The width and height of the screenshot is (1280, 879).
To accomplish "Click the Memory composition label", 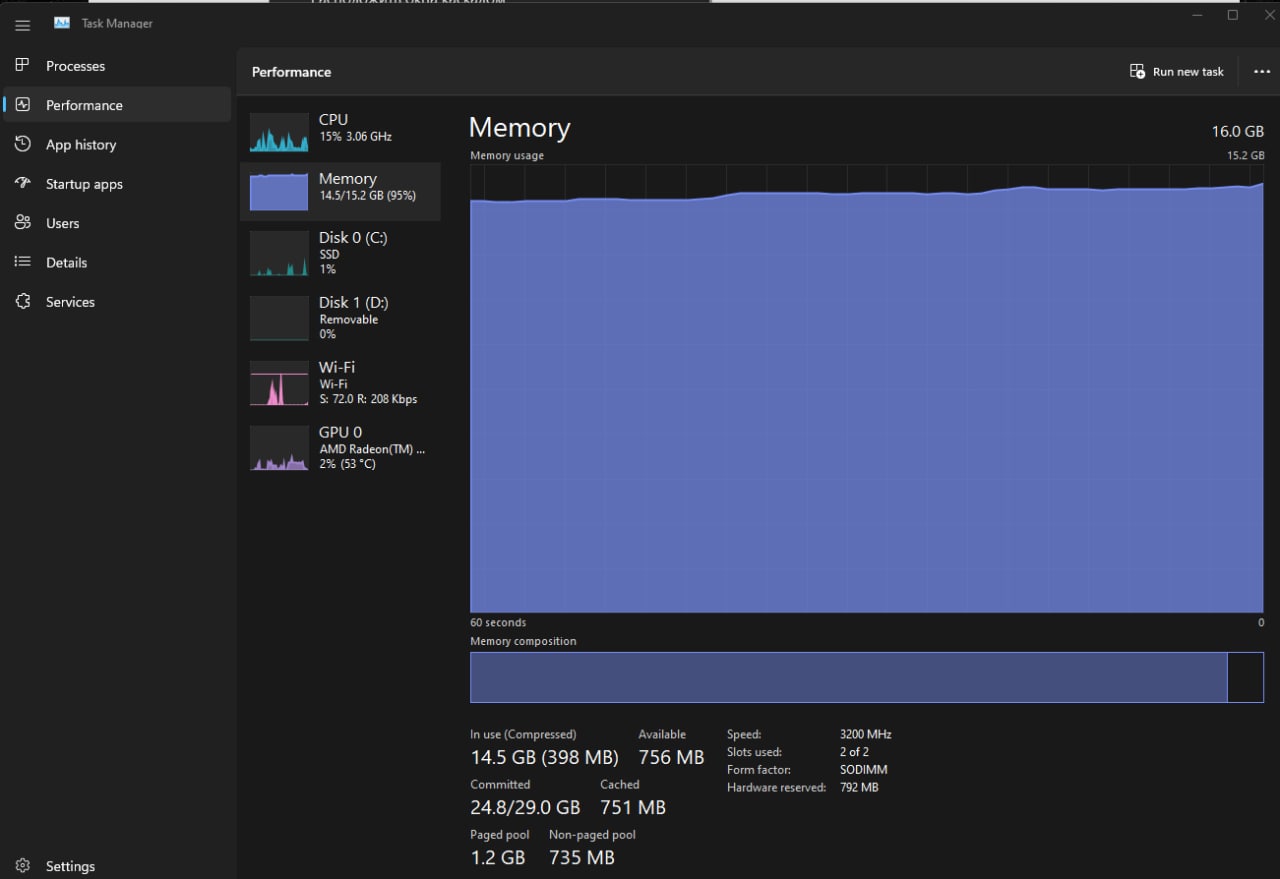I will pyautogui.click(x=523, y=641).
